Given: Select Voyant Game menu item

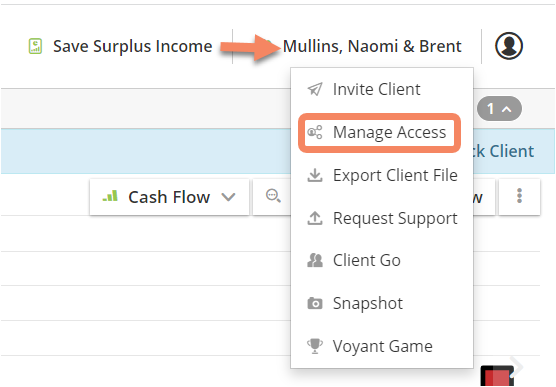Looking at the screenshot, I should pyautogui.click(x=382, y=346).
